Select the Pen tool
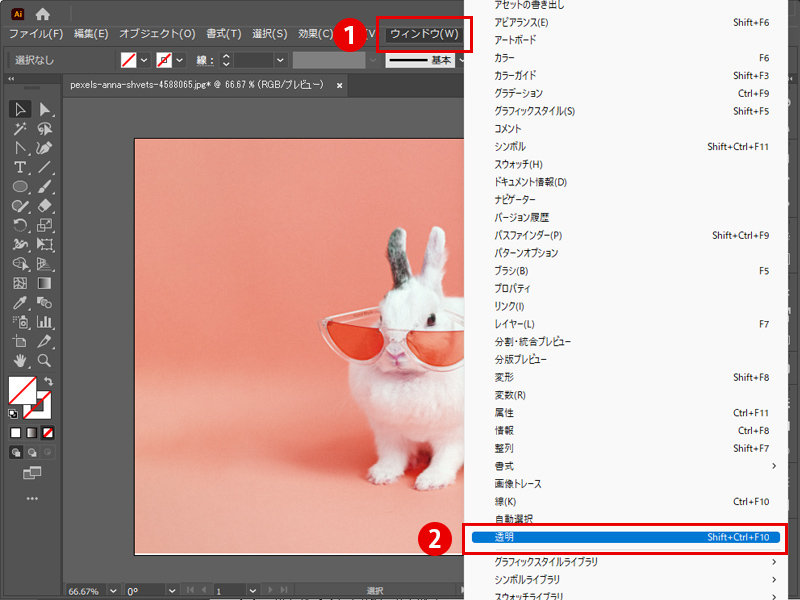This screenshot has width=800, height=600. (18, 145)
